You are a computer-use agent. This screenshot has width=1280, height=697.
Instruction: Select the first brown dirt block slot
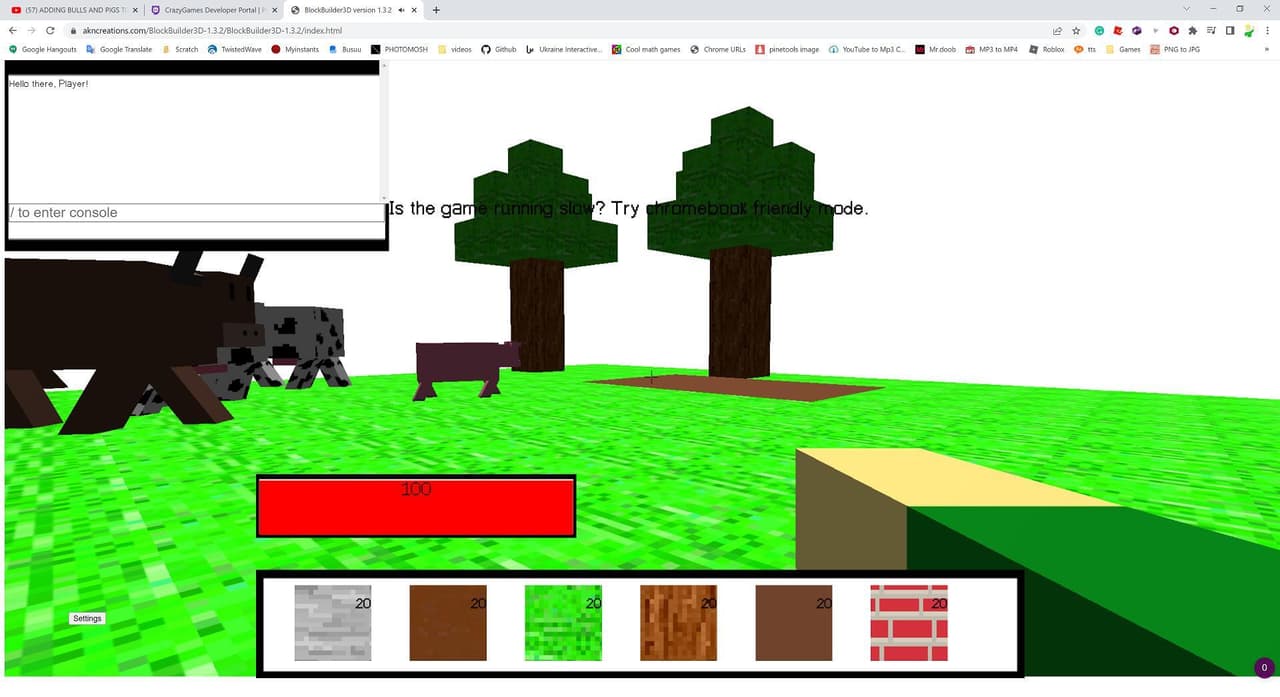(448, 623)
